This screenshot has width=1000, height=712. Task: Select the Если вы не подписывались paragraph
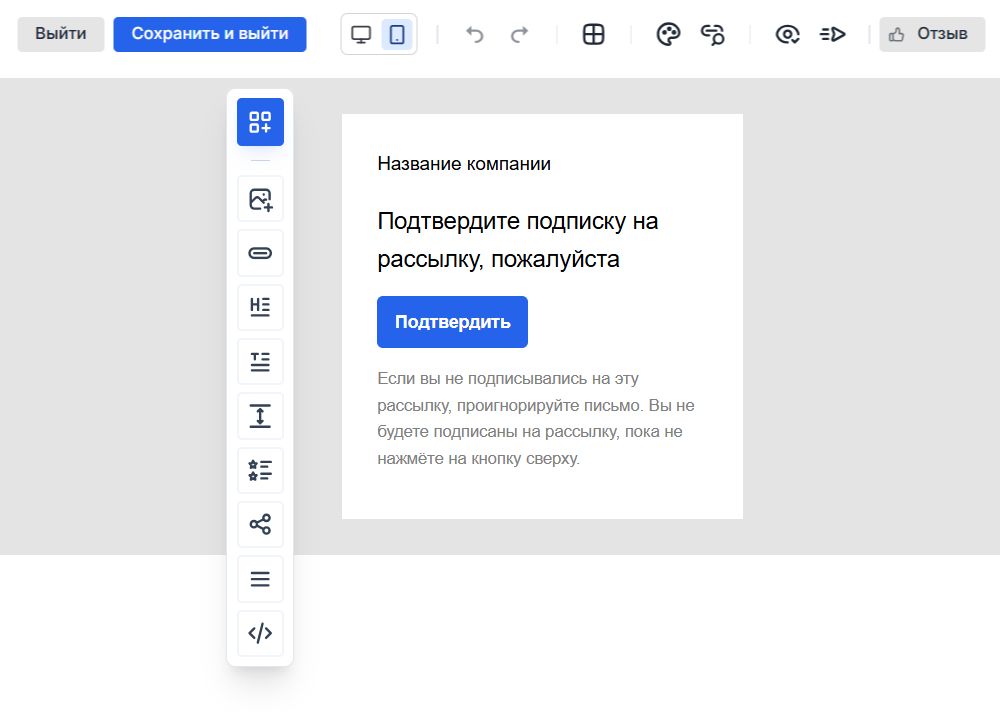click(x=536, y=419)
